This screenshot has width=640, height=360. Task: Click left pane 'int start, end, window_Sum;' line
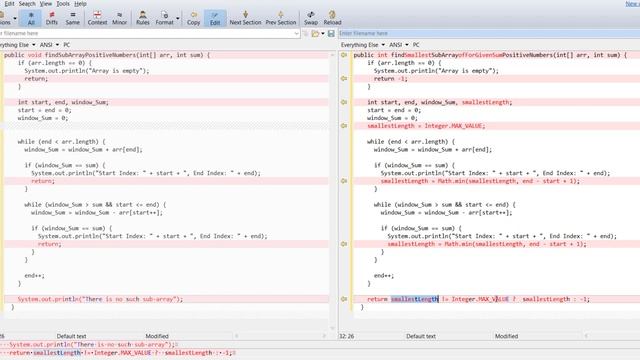pos(63,102)
